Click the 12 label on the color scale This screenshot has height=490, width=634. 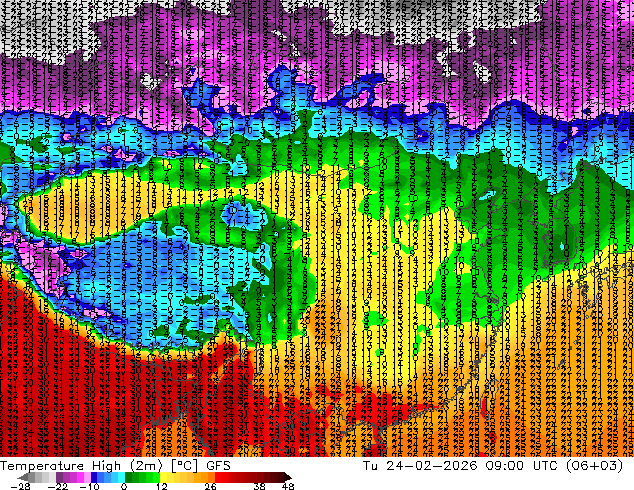(162, 486)
